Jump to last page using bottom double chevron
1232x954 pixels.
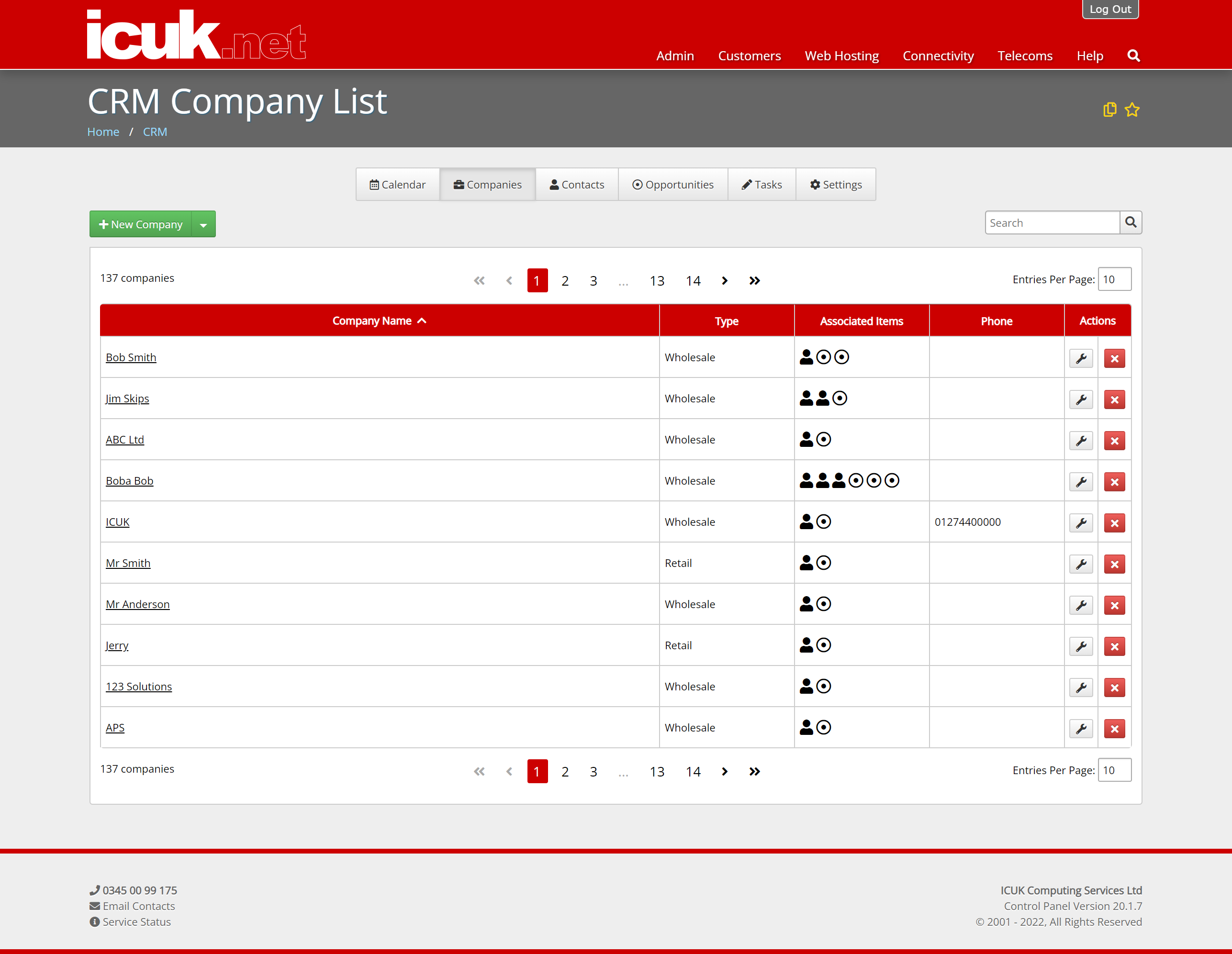point(754,771)
